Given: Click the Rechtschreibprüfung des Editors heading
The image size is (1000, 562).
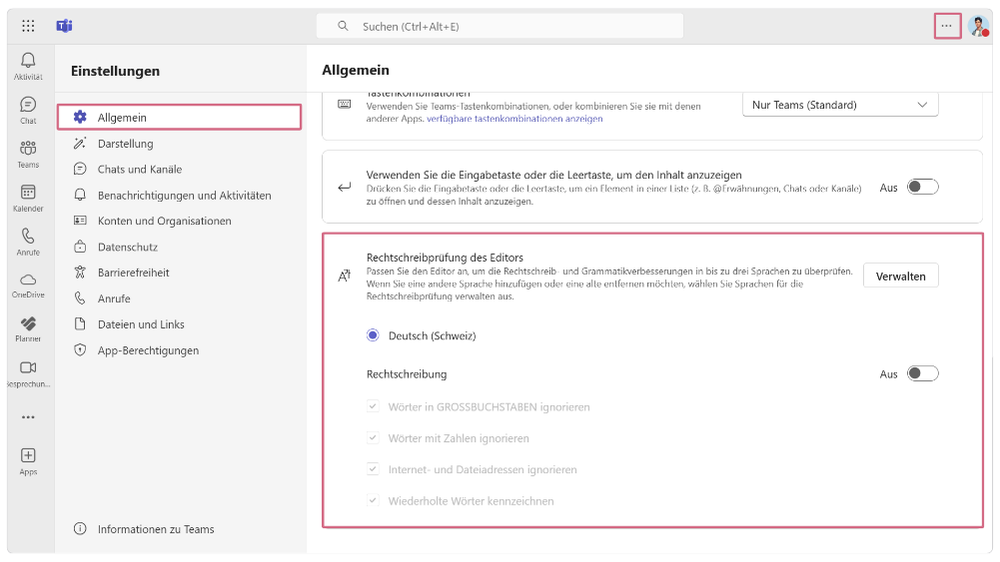Looking at the screenshot, I should click(445, 257).
